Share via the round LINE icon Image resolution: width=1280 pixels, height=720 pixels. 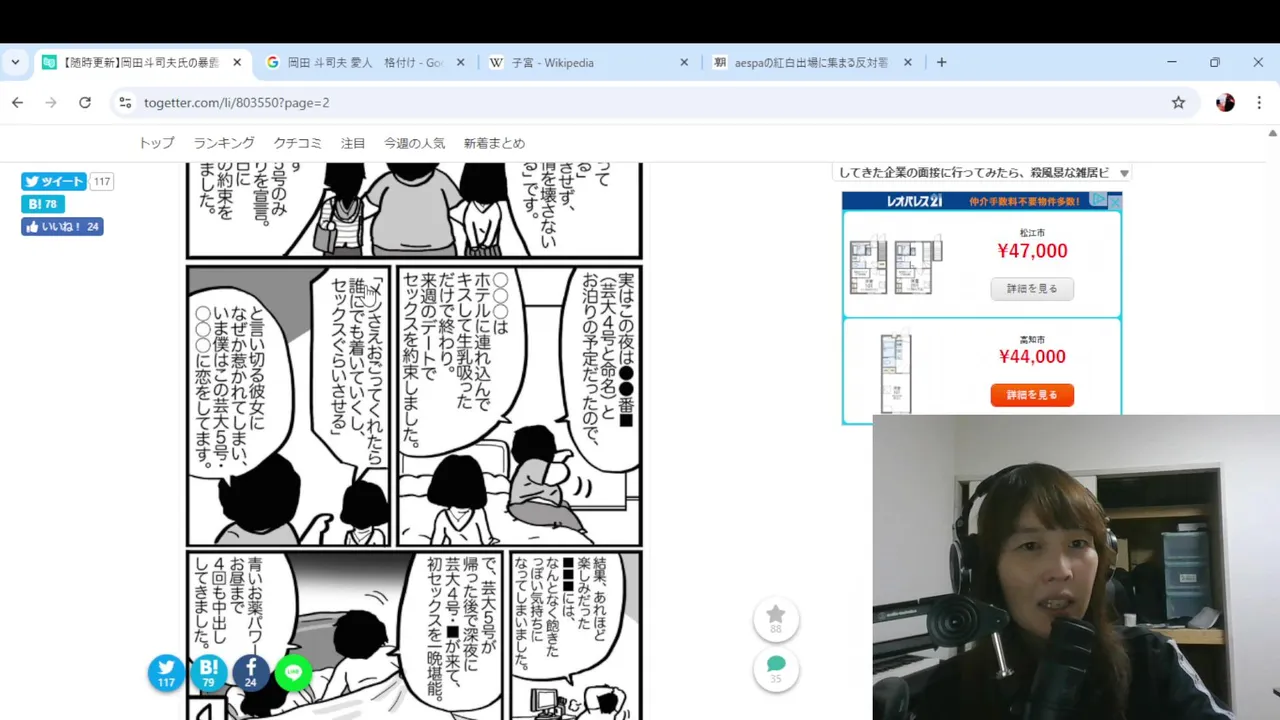[x=293, y=673]
